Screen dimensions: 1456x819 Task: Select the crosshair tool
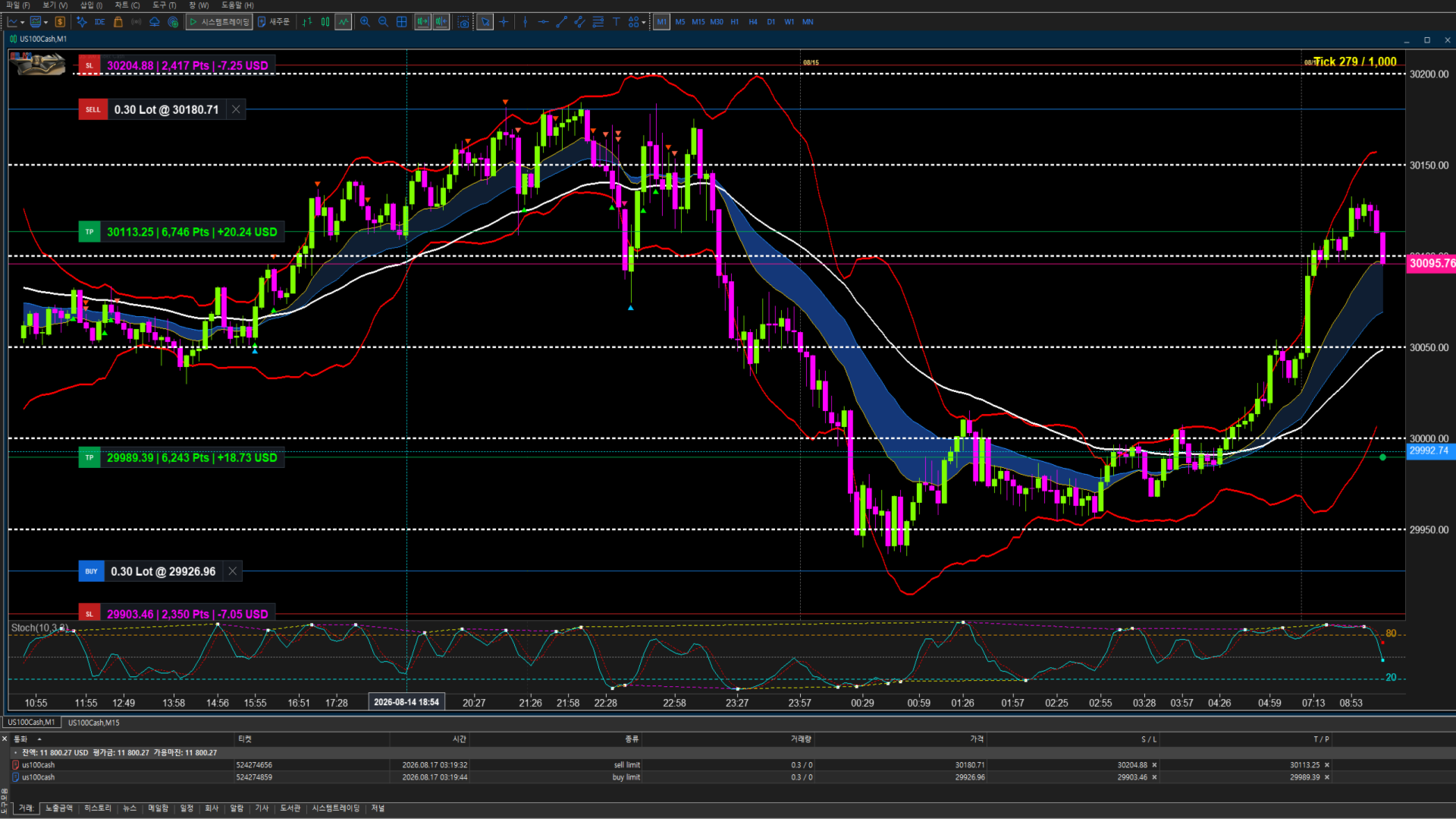pos(504,22)
